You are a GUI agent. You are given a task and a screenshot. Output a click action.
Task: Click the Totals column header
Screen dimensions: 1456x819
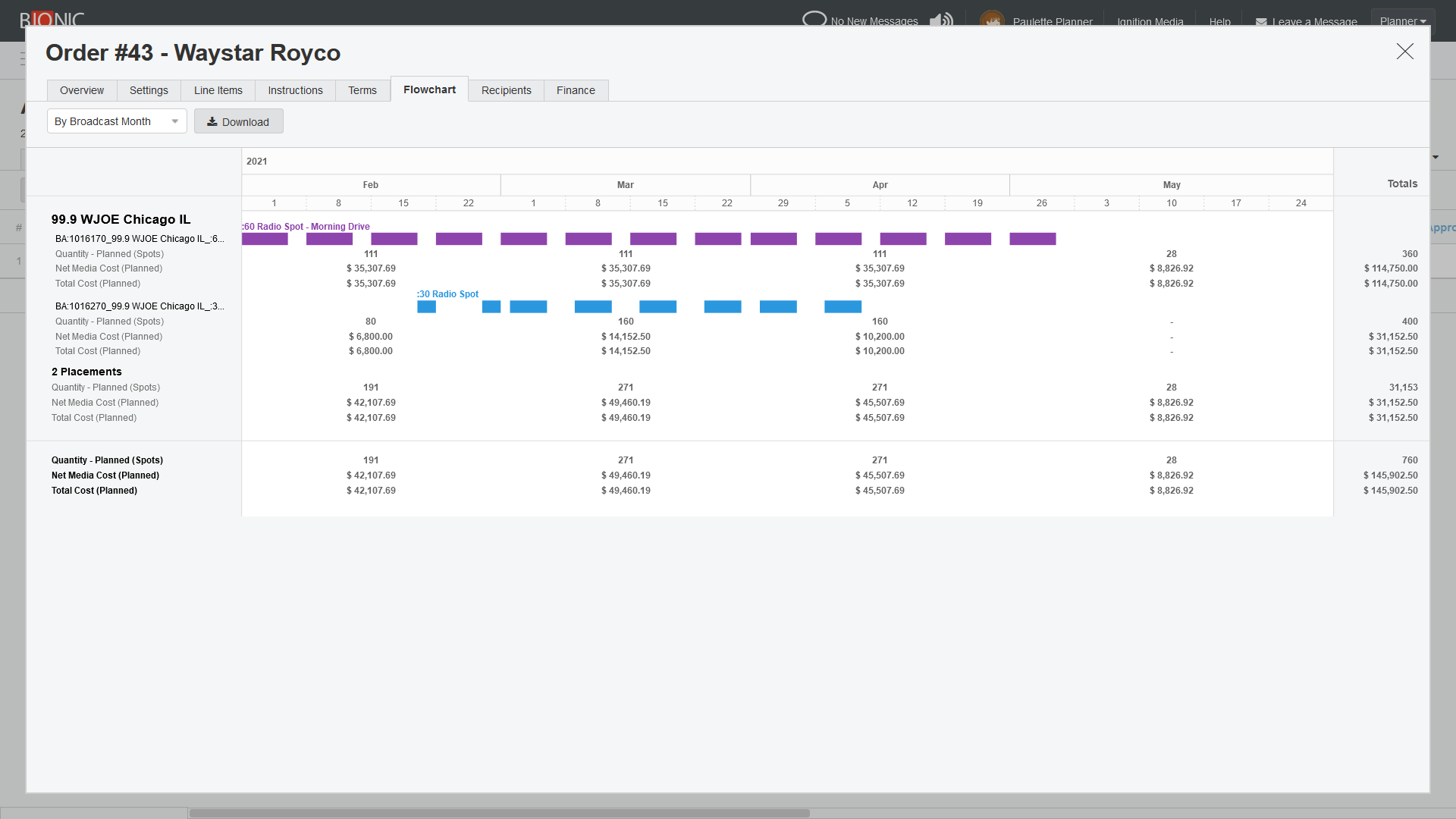pos(1402,184)
